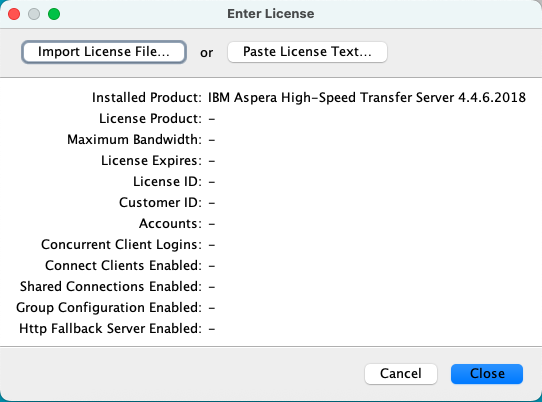The height and width of the screenshot is (402, 542).
Task: Select the Accounts label
Action: tap(170, 224)
